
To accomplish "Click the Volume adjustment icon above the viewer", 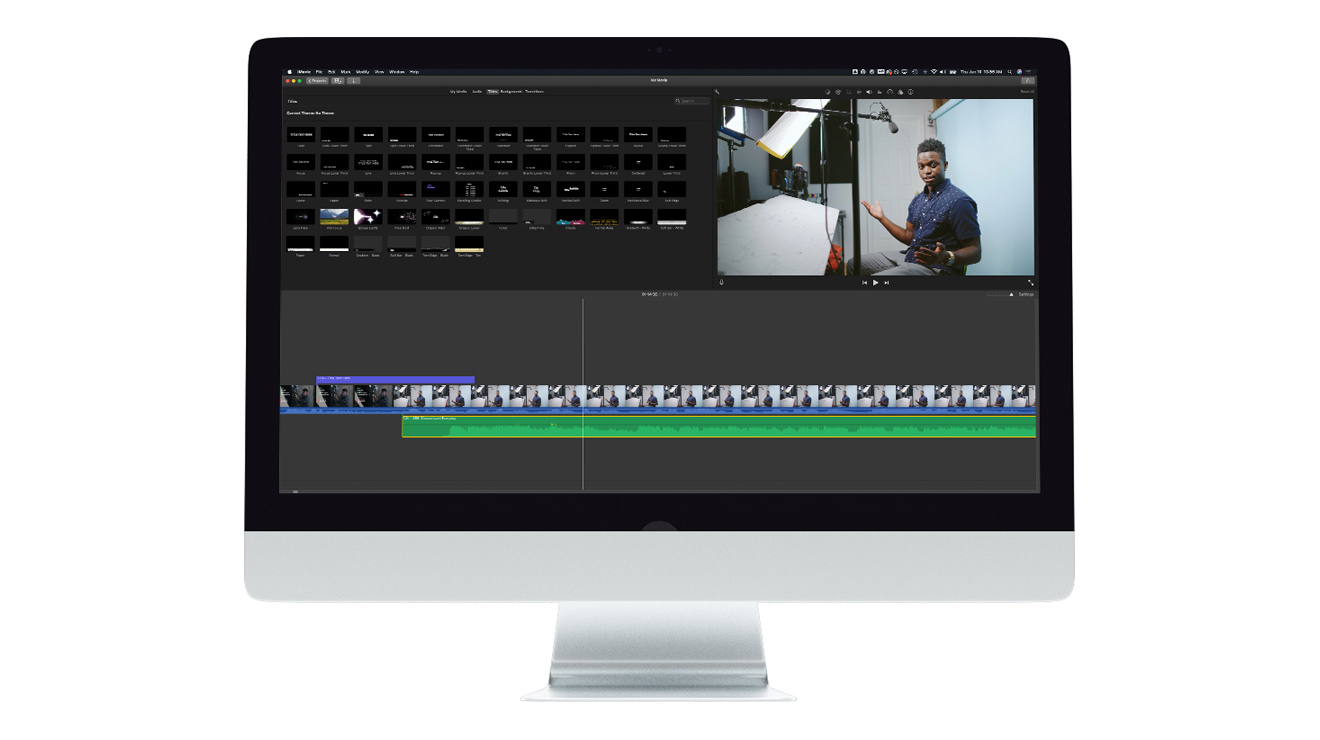I will pyautogui.click(x=869, y=91).
